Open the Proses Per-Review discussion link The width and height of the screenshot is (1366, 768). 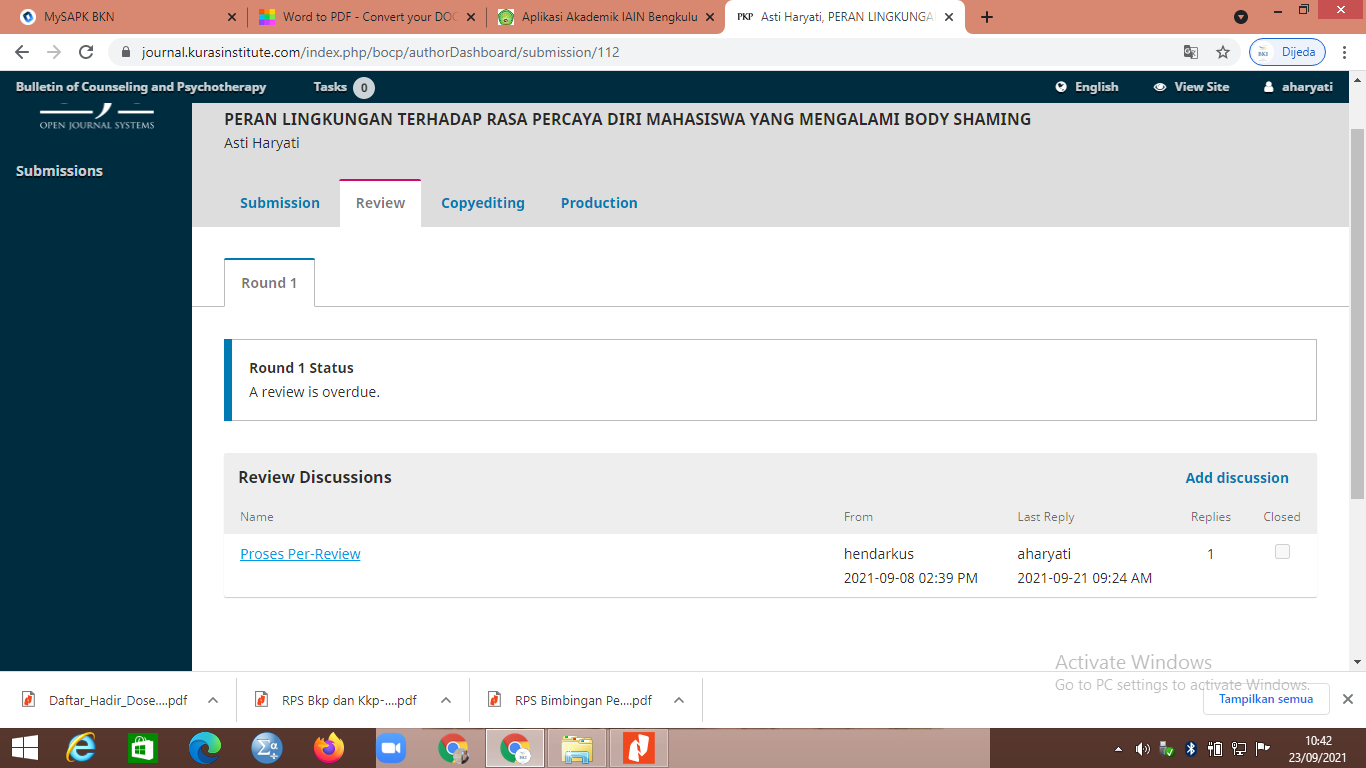click(x=300, y=554)
